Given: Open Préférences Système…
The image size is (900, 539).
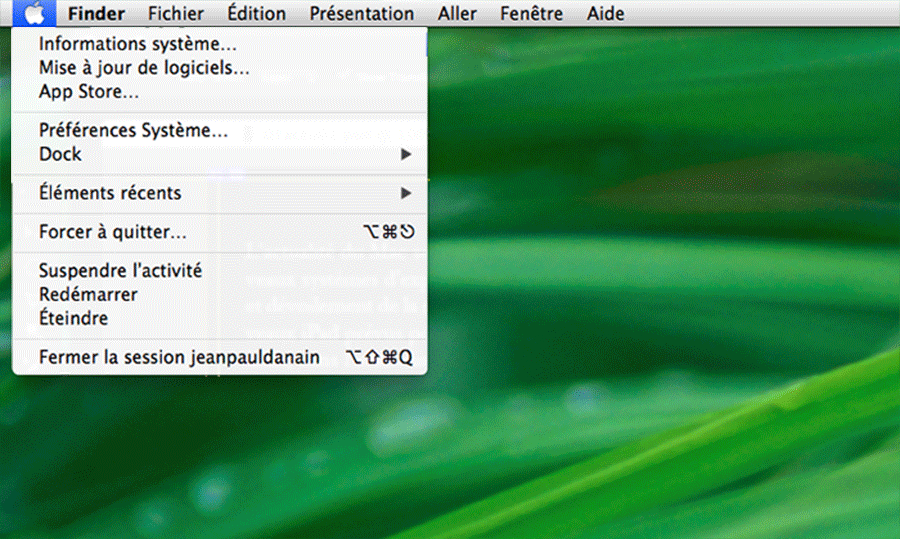Looking at the screenshot, I should point(133,130).
